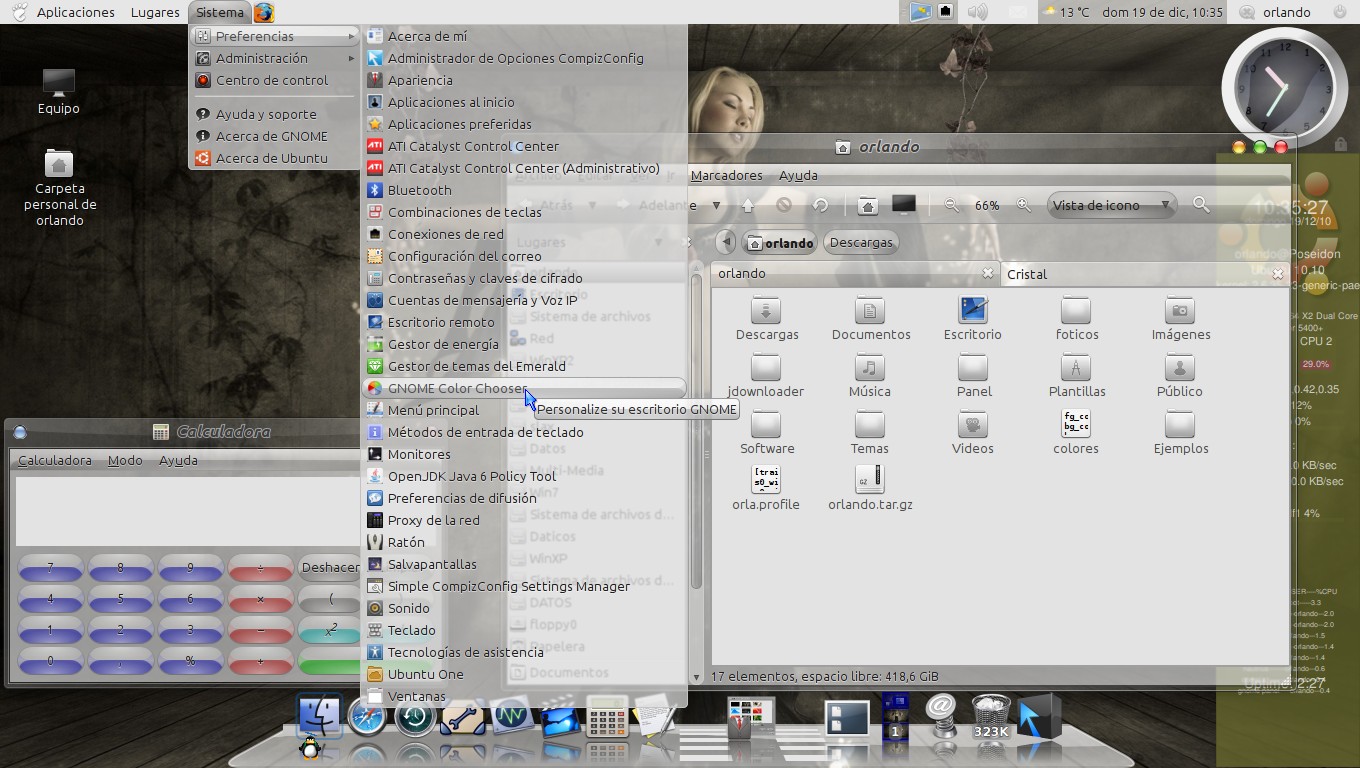Open weather applet showing 13 °C
This screenshot has height=768, width=1360.
click(x=1065, y=12)
